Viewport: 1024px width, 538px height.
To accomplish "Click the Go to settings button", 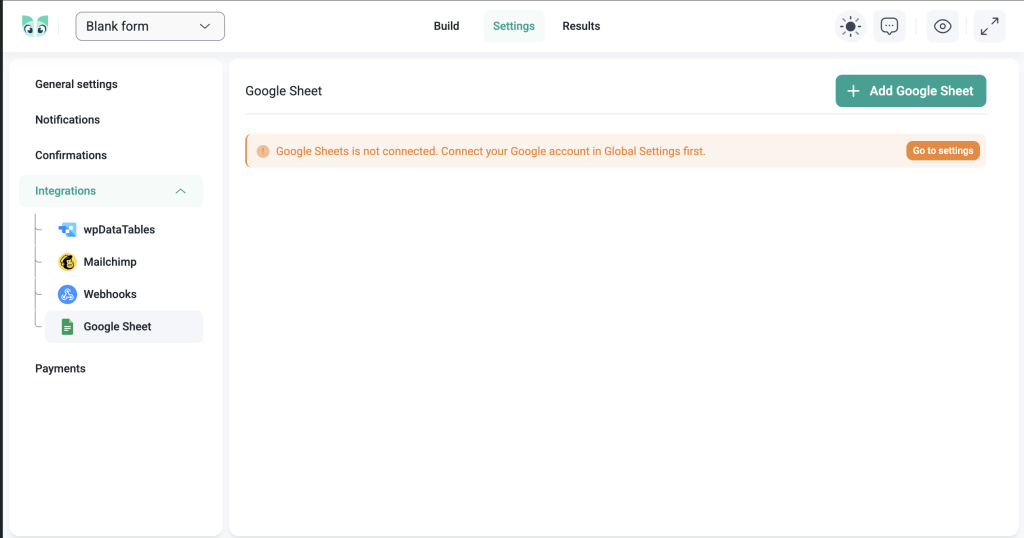I will (x=942, y=151).
